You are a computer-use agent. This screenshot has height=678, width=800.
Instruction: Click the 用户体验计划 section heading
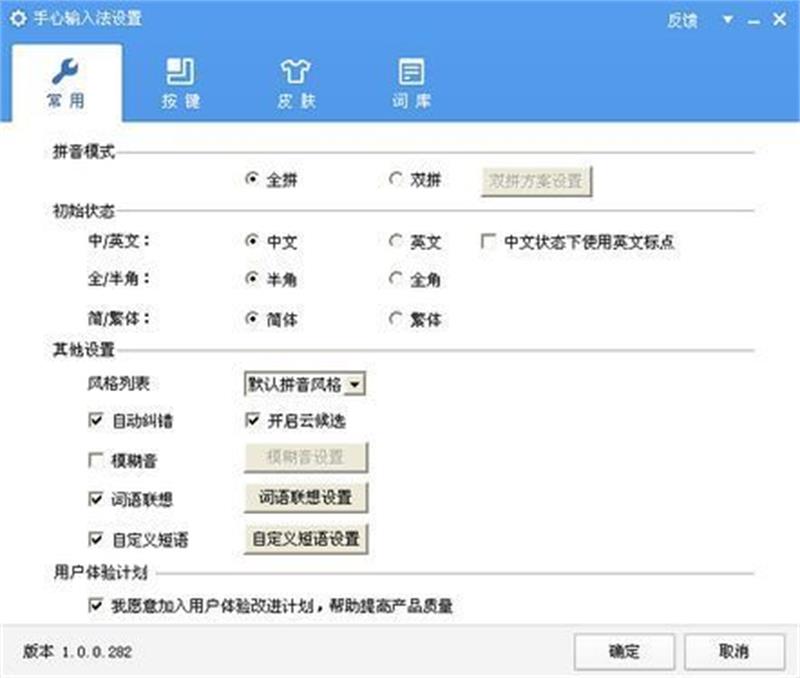101,573
